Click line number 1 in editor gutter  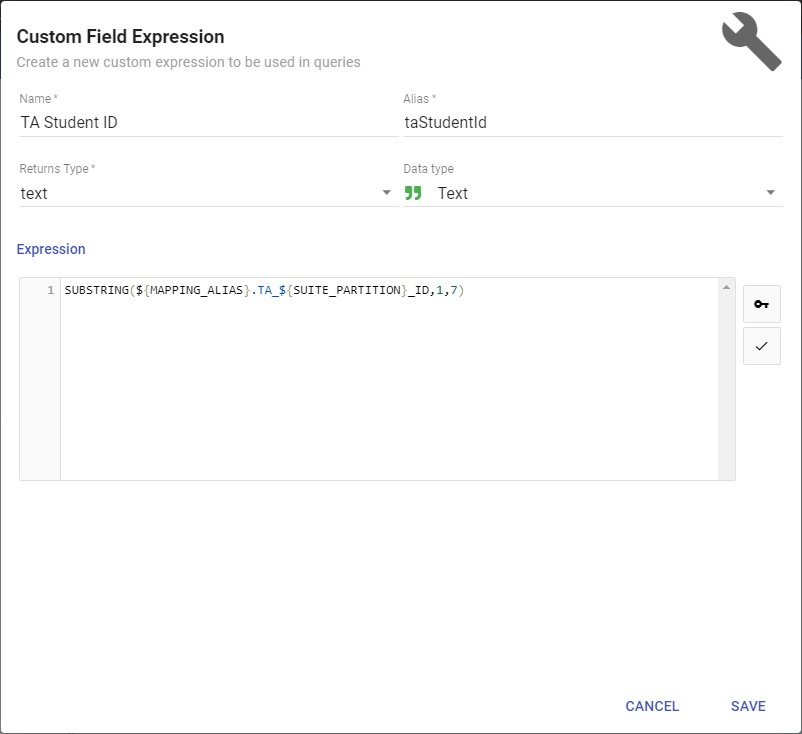point(50,291)
